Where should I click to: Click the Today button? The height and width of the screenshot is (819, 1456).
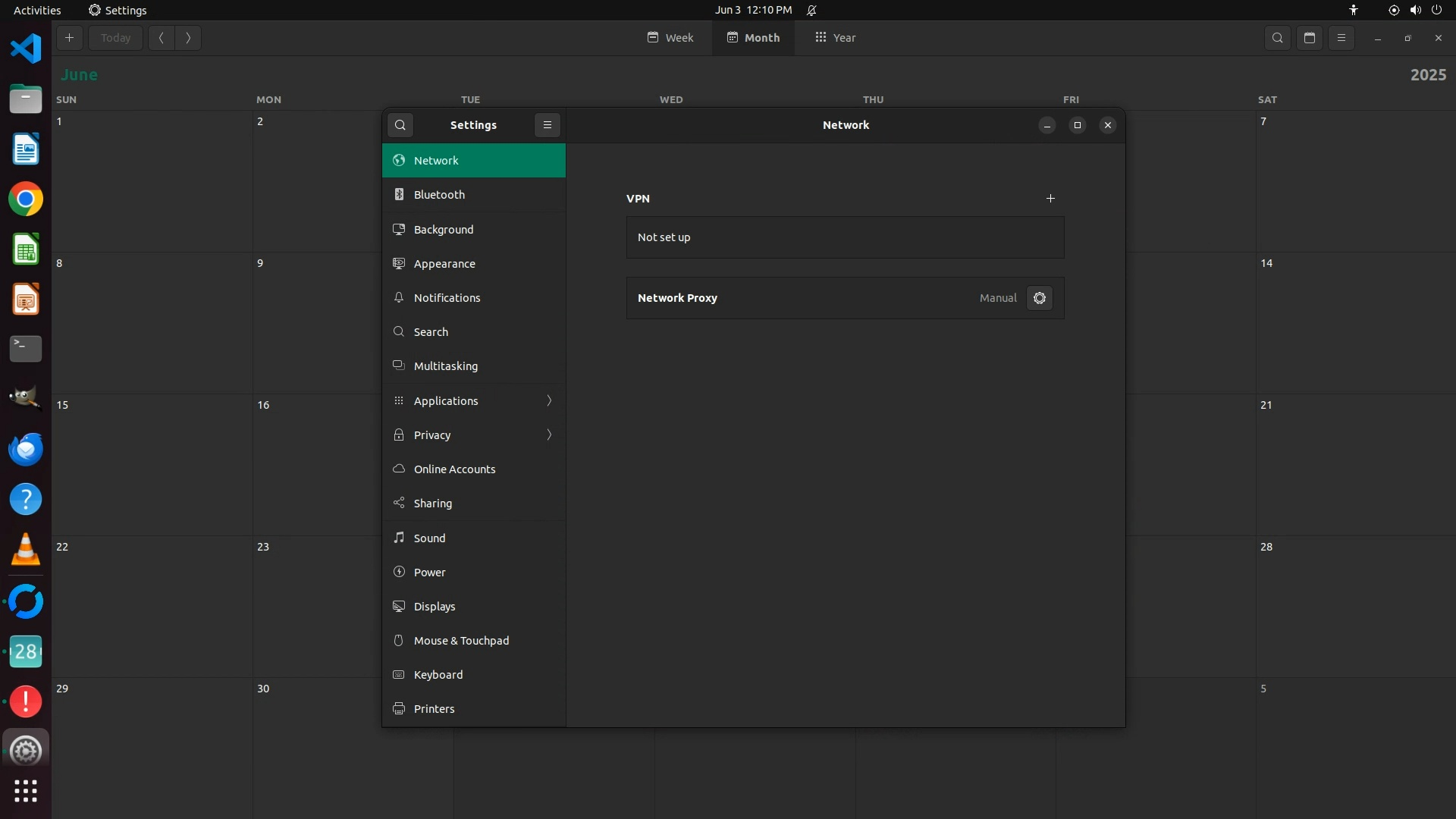pos(115,38)
